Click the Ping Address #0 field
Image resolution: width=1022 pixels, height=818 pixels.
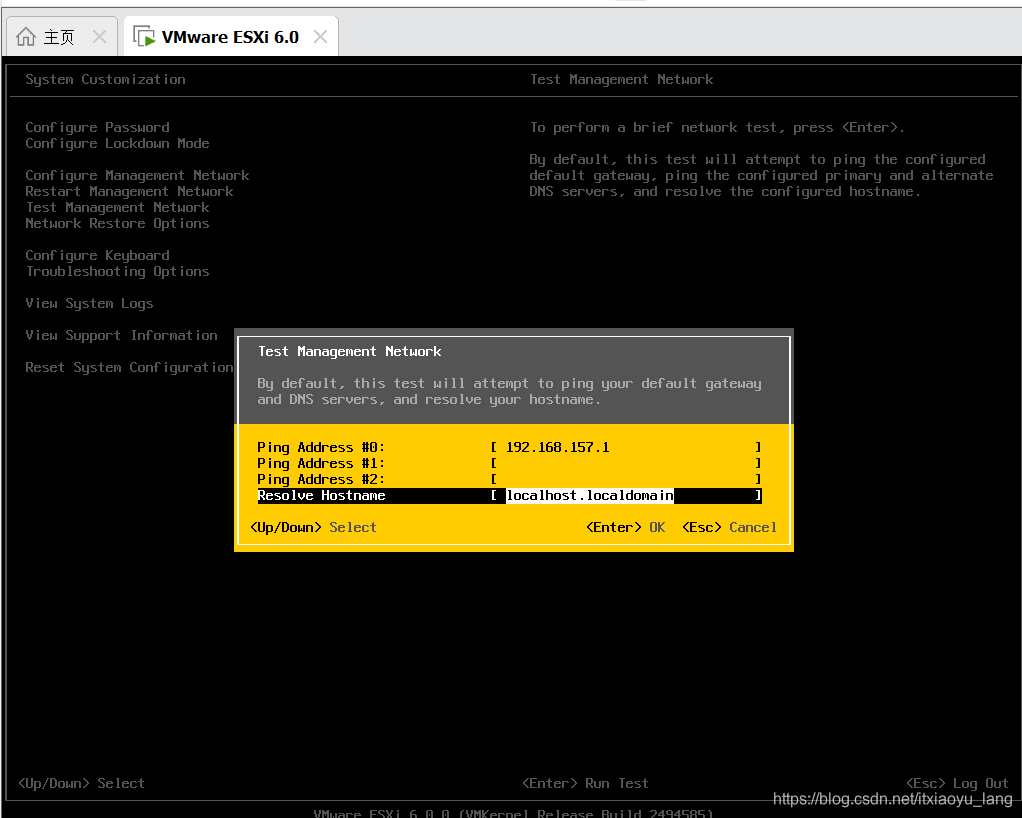click(x=626, y=447)
